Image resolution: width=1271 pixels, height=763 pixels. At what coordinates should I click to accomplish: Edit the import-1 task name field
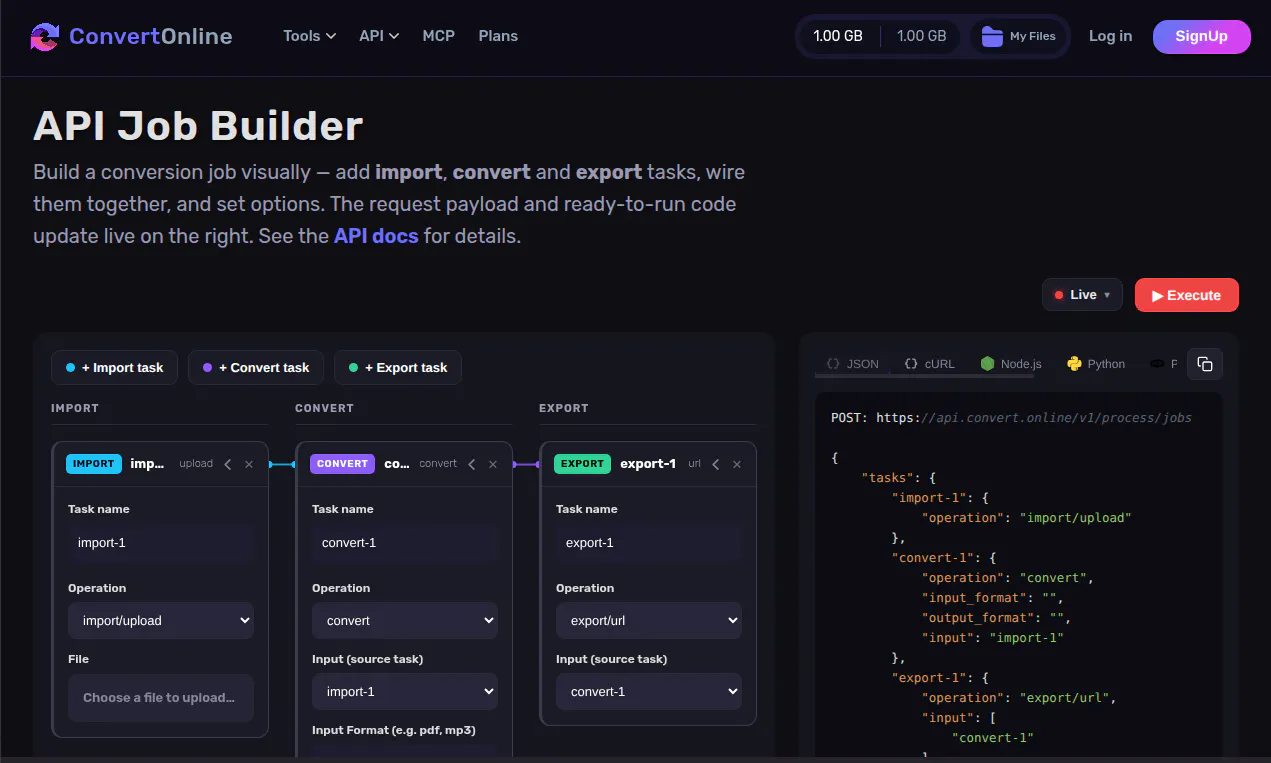click(x=161, y=543)
